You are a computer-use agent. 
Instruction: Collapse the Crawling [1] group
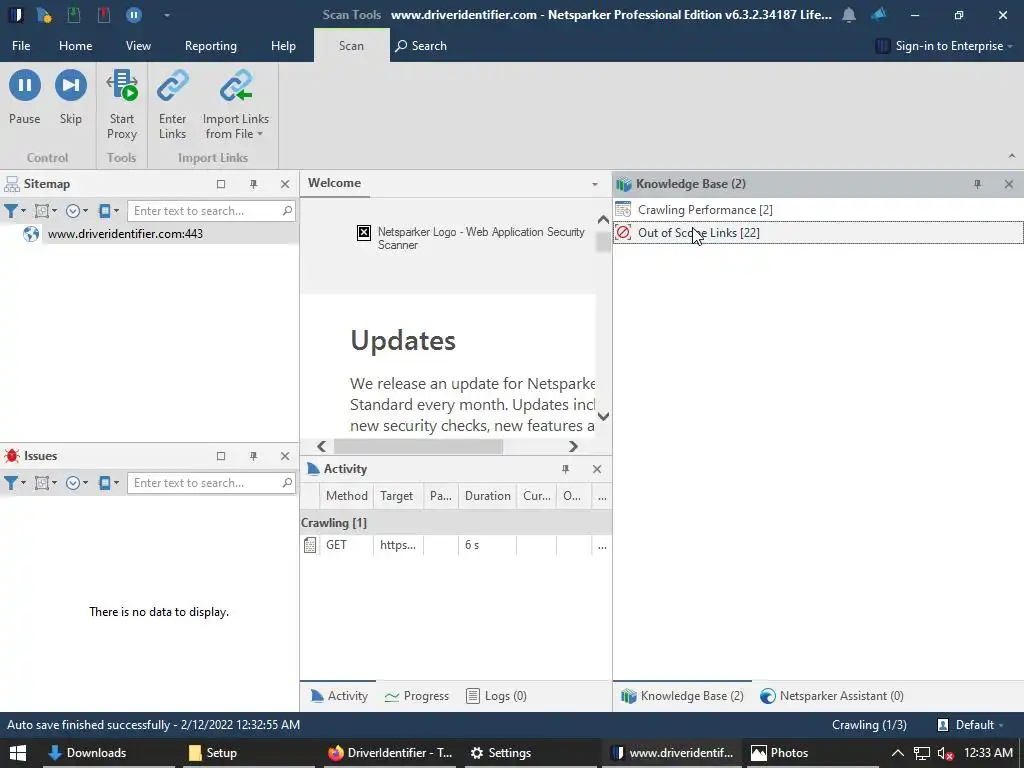tap(334, 522)
